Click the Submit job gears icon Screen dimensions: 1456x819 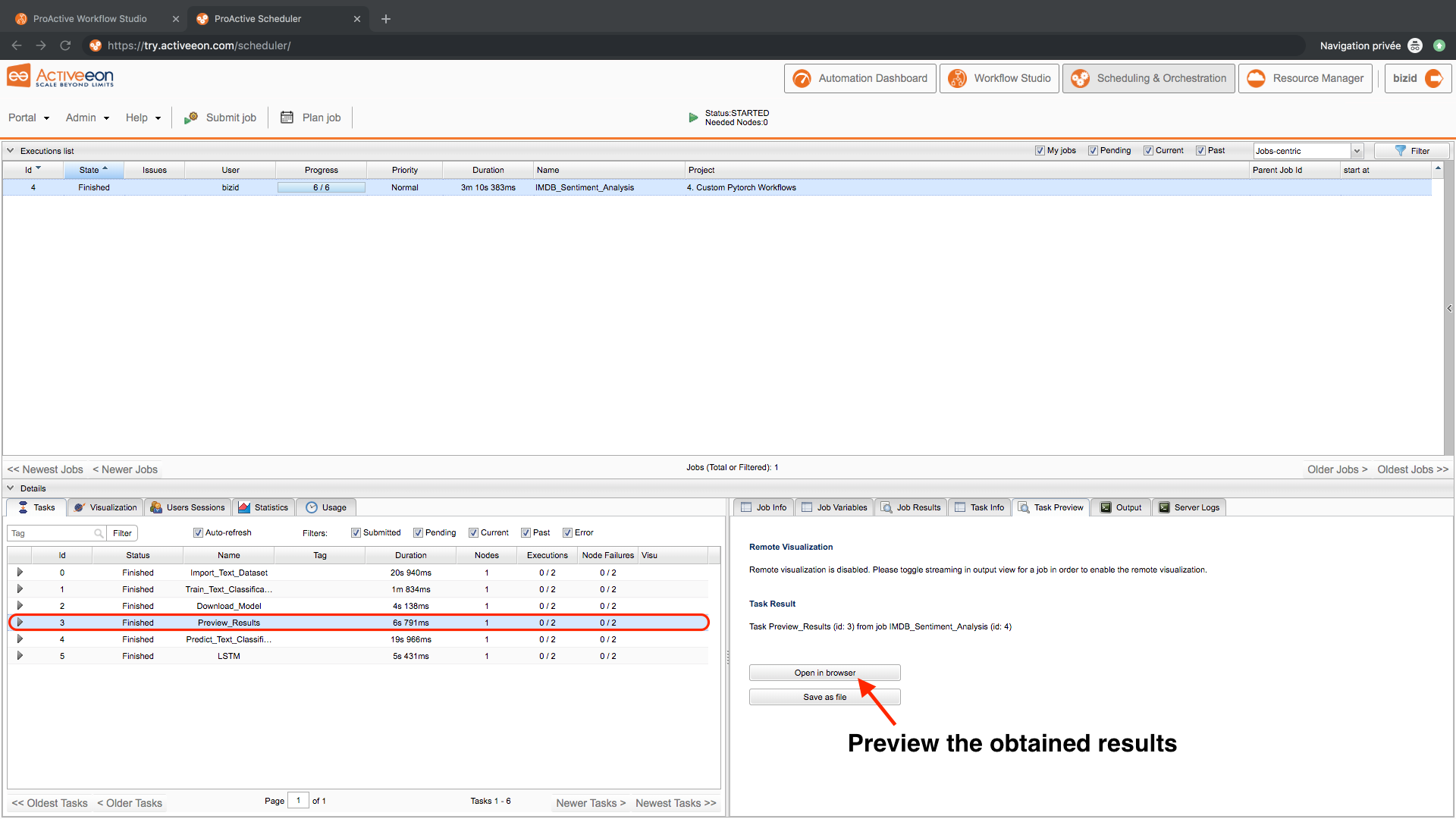(x=191, y=118)
